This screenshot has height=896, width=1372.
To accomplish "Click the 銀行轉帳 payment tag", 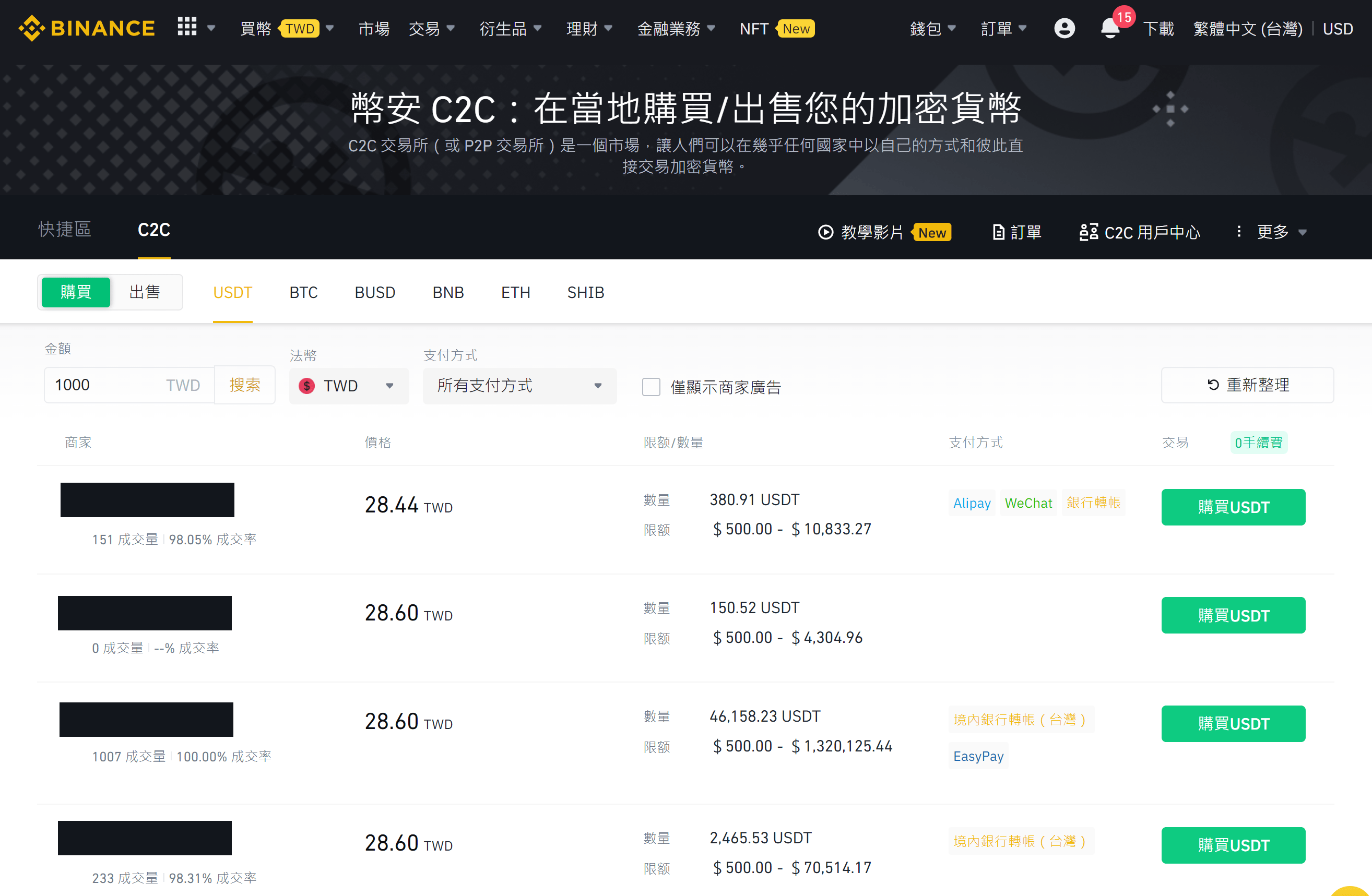I will click(x=1094, y=503).
